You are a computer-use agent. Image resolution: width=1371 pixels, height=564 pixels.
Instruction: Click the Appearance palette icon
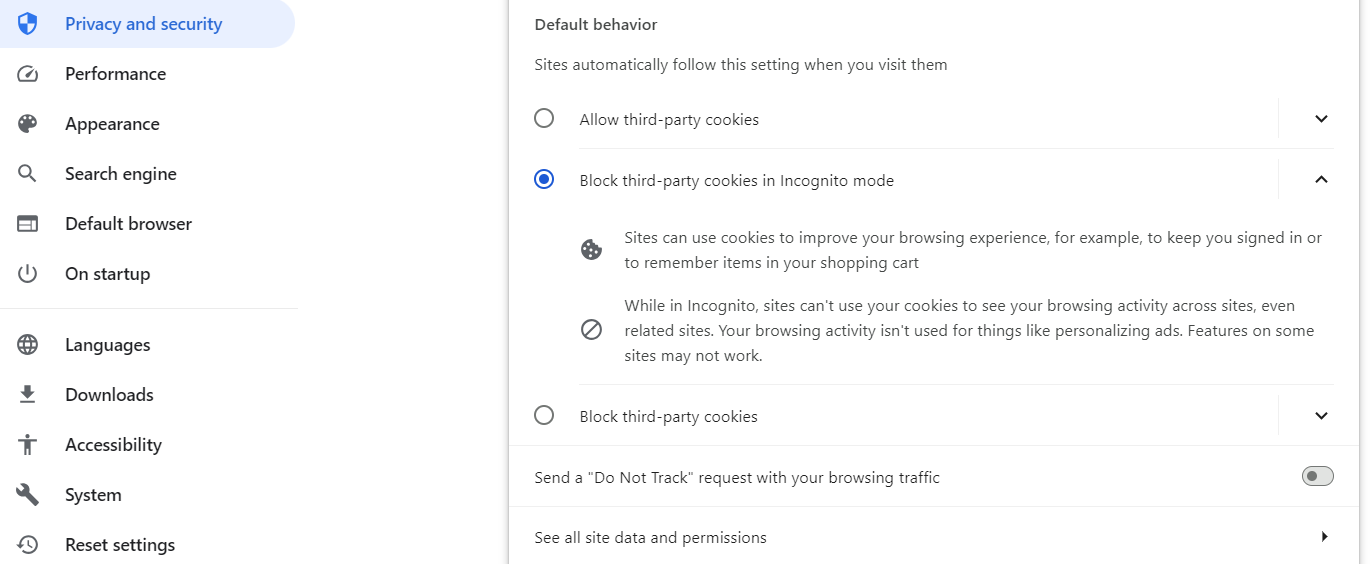coord(28,124)
